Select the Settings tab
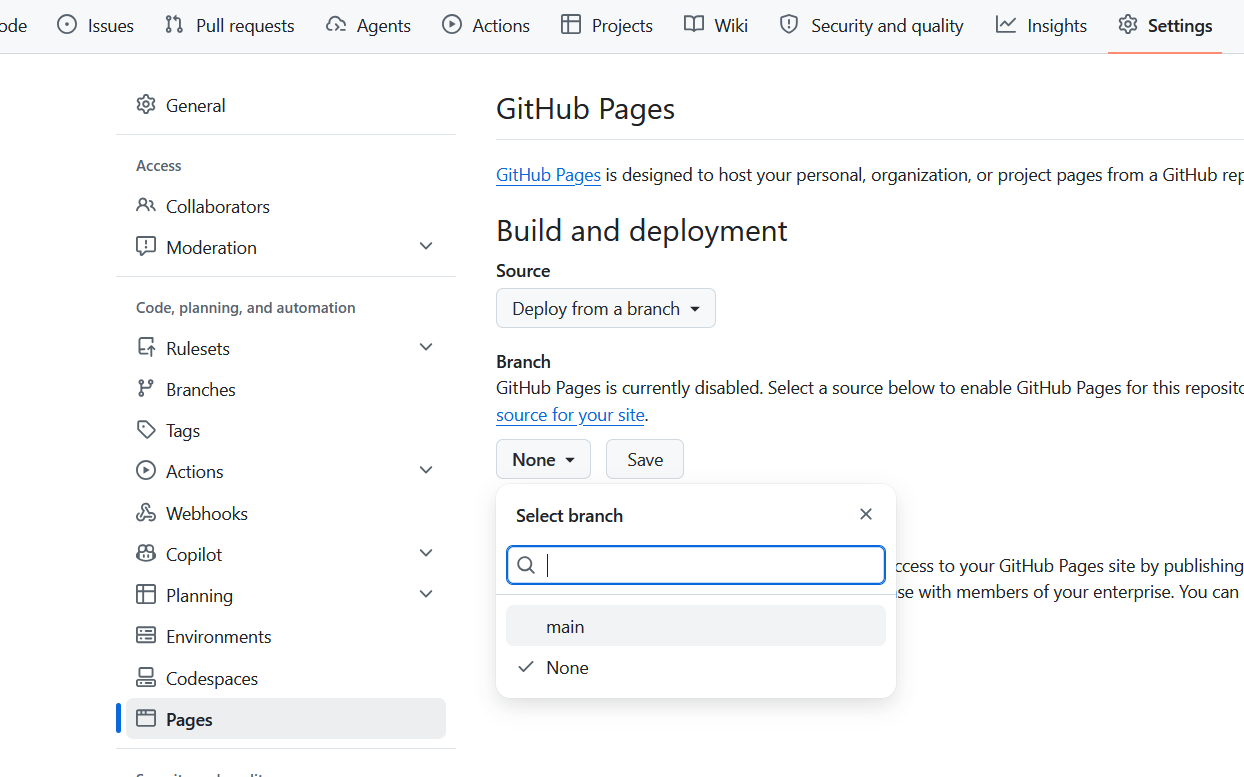The width and height of the screenshot is (1244, 777). click(x=1165, y=26)
